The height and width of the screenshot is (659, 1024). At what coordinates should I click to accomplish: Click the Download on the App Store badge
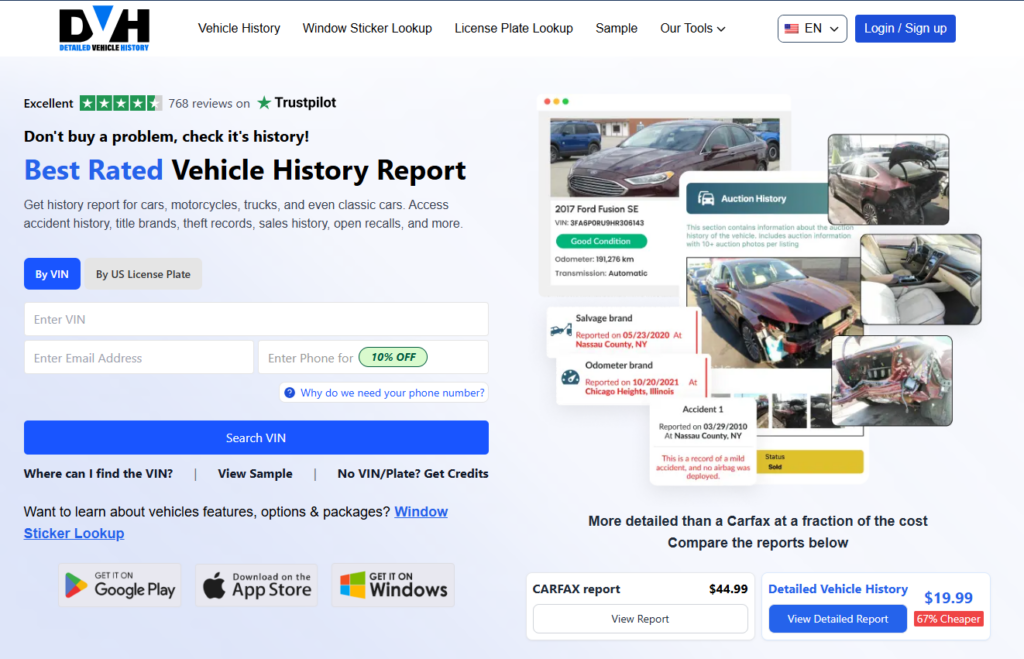tap(257, 585)
